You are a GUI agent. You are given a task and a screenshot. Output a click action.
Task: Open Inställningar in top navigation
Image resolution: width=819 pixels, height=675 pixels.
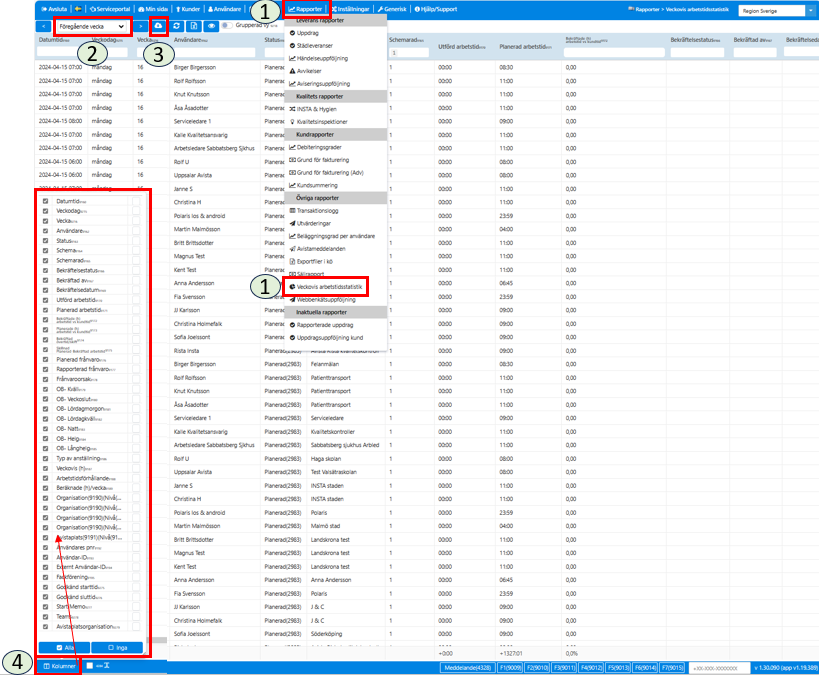[x=350, y=9]
